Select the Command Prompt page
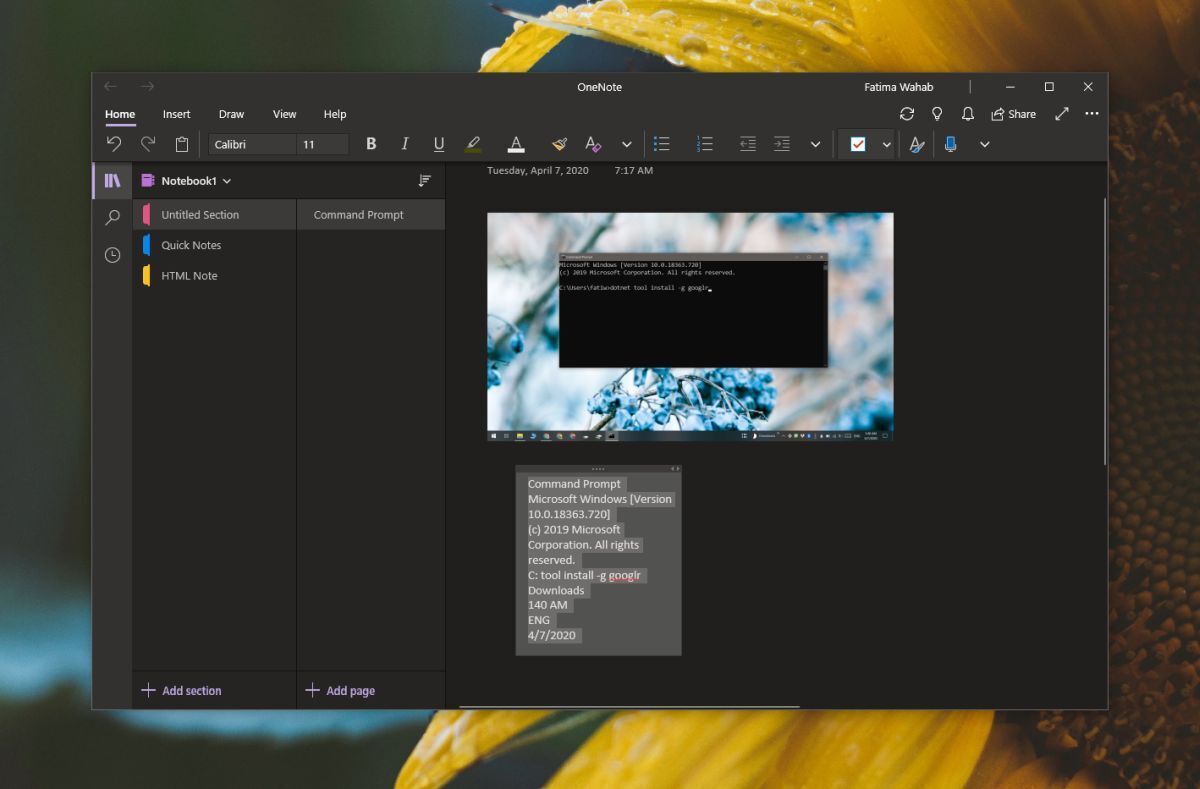This screenshot has width=1200, height=789. click(x=371, y=215)
